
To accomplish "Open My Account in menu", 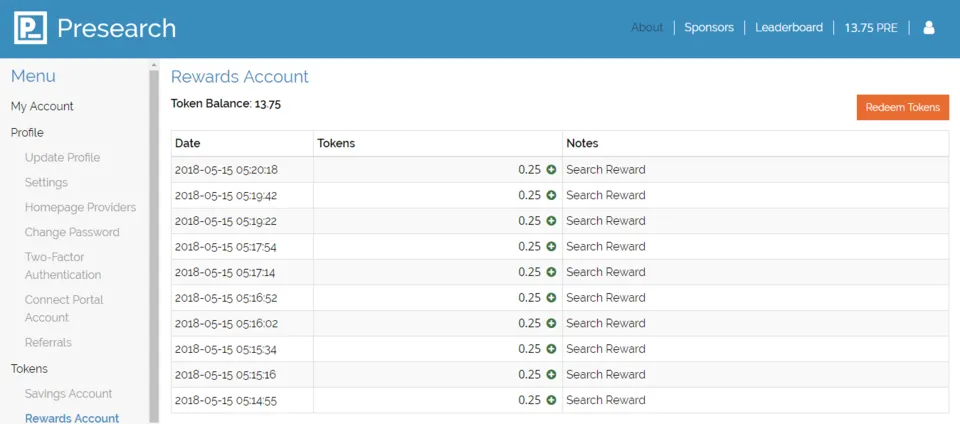I will 42,106.
